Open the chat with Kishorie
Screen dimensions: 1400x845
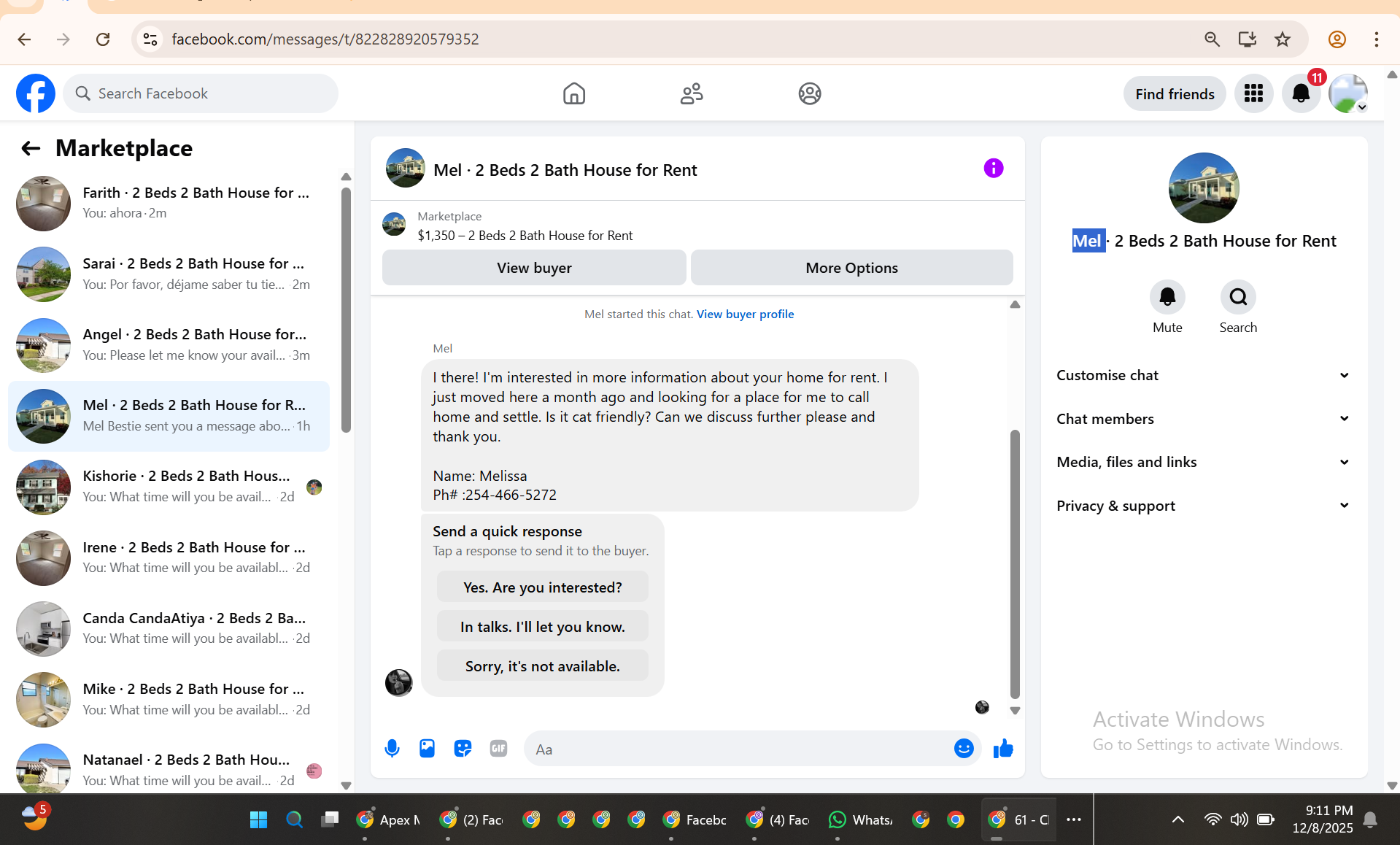(169, 487)
